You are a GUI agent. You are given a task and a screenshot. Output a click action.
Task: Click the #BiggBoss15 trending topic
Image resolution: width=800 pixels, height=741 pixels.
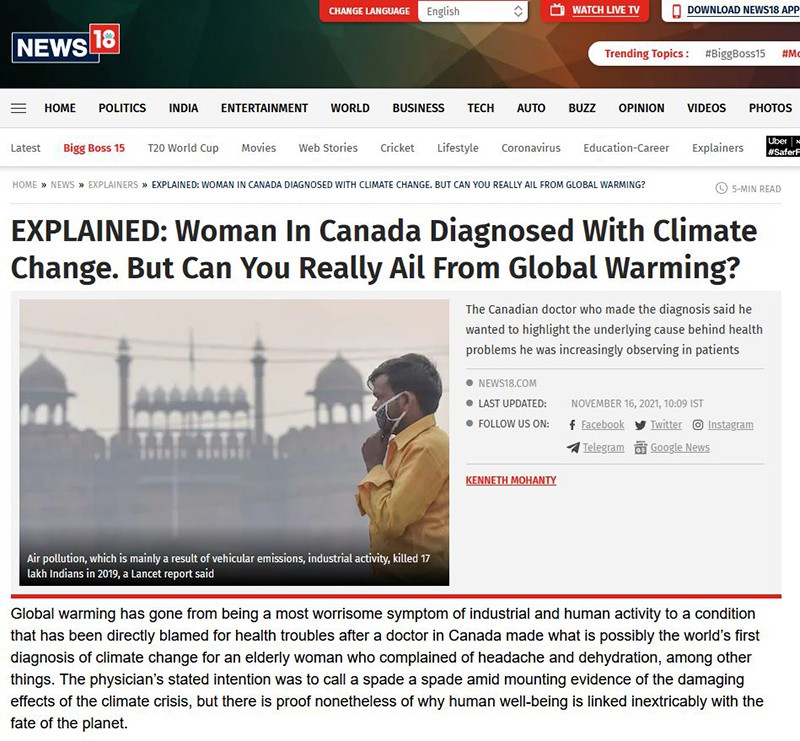(x=735, y=54)
